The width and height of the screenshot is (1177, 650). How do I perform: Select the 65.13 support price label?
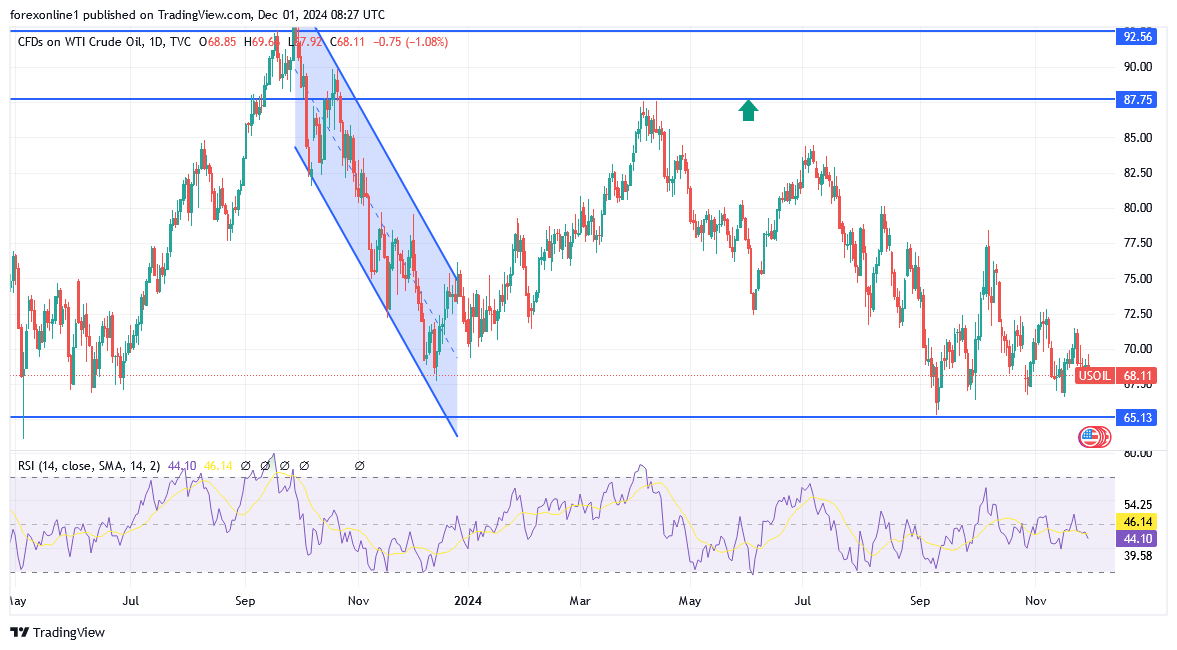[1138, 417]
